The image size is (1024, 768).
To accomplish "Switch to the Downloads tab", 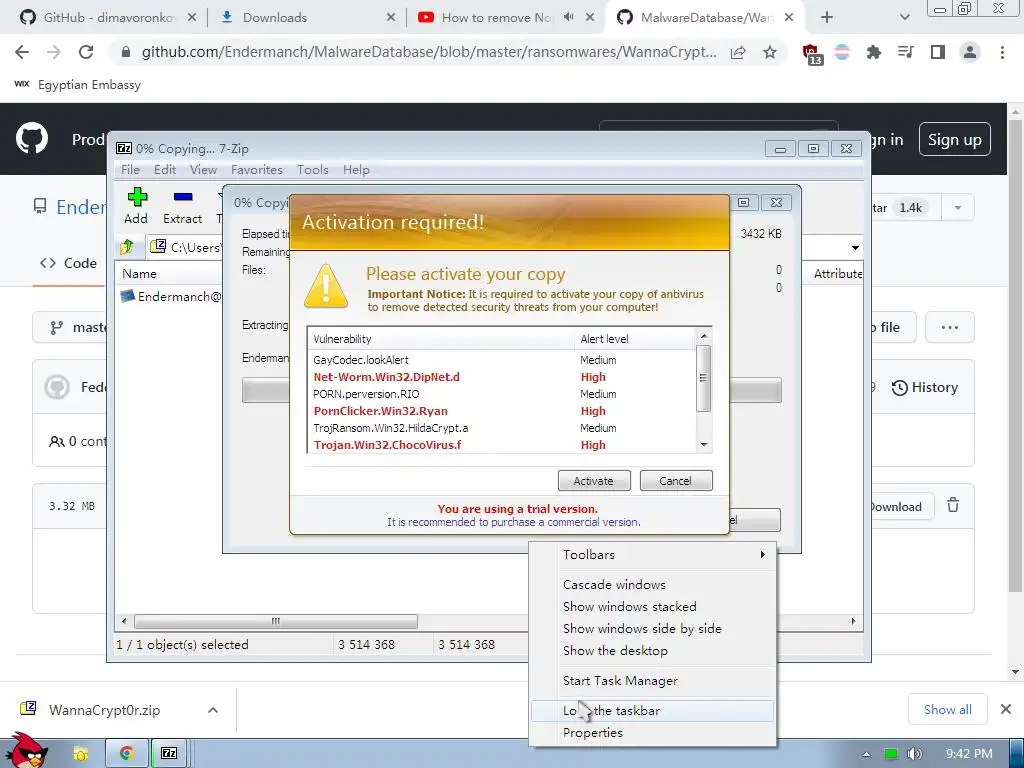I will click(x=307, y=18).
